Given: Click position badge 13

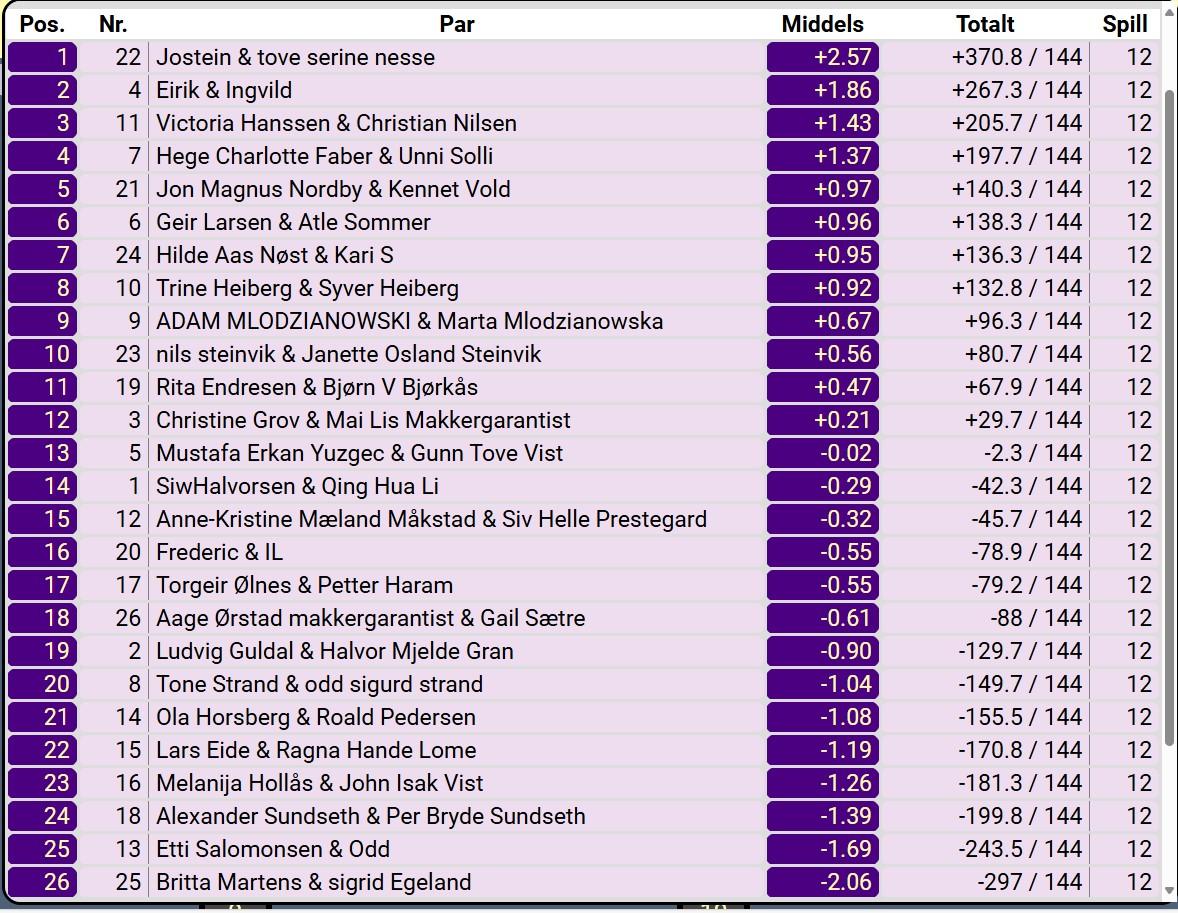Looking at the screenshot, I should pos(43,453).
